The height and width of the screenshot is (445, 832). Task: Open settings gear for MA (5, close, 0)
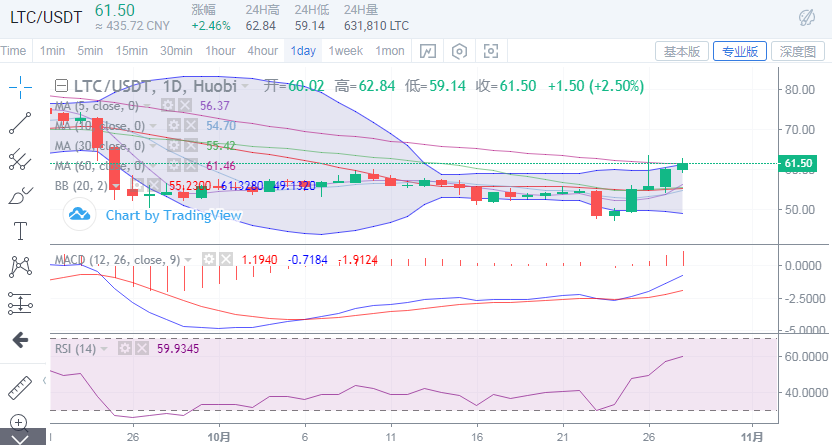168,106
